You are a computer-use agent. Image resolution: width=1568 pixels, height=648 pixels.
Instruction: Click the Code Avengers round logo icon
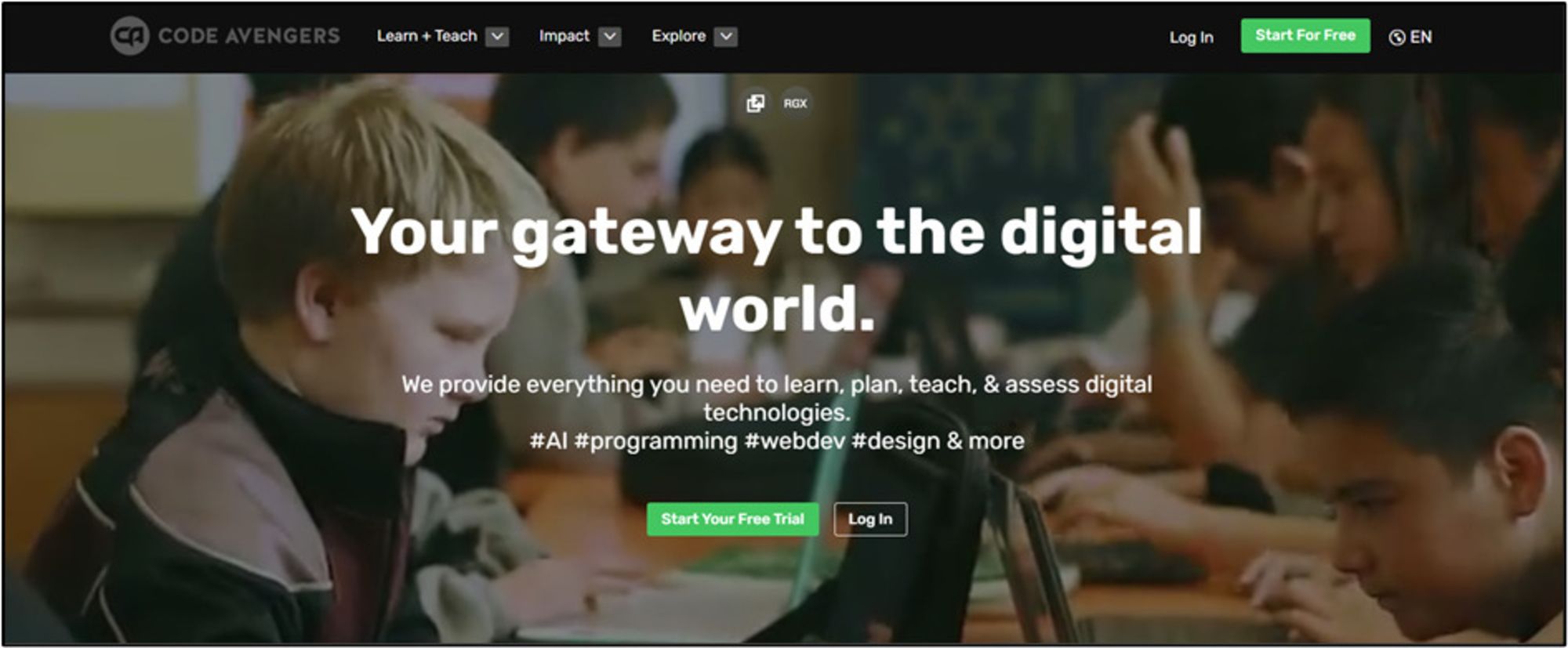point(129,36)
